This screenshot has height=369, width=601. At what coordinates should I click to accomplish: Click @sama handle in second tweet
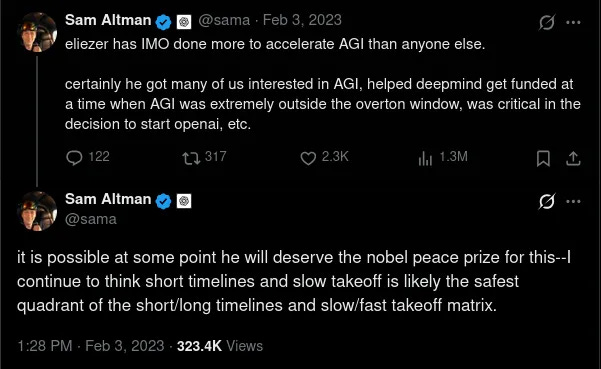[90, 219]
